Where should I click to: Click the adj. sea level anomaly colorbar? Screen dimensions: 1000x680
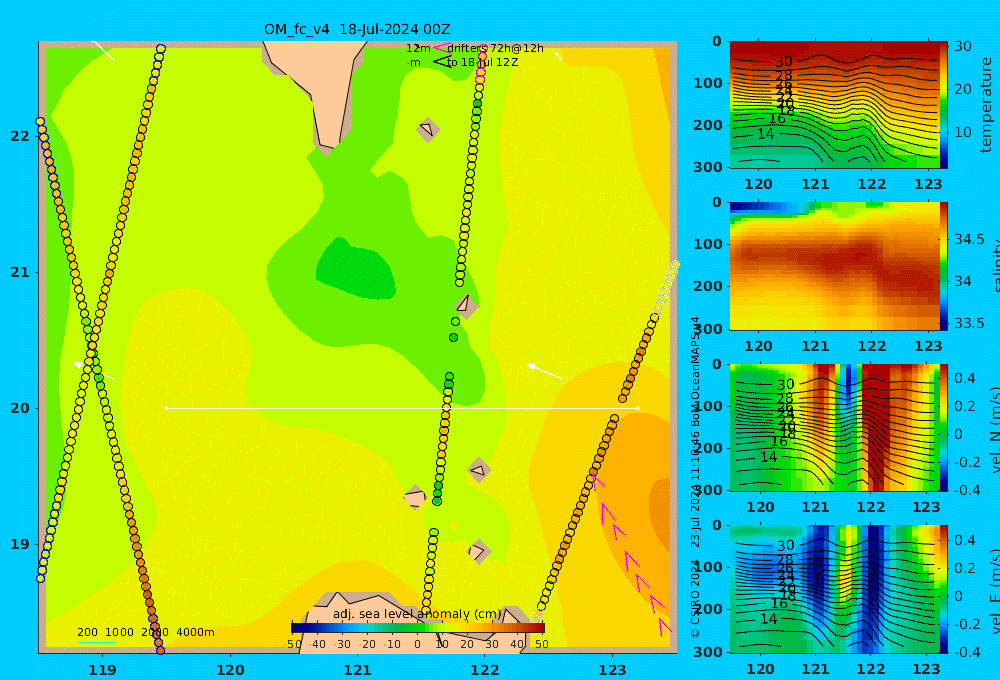pos(418,628)
